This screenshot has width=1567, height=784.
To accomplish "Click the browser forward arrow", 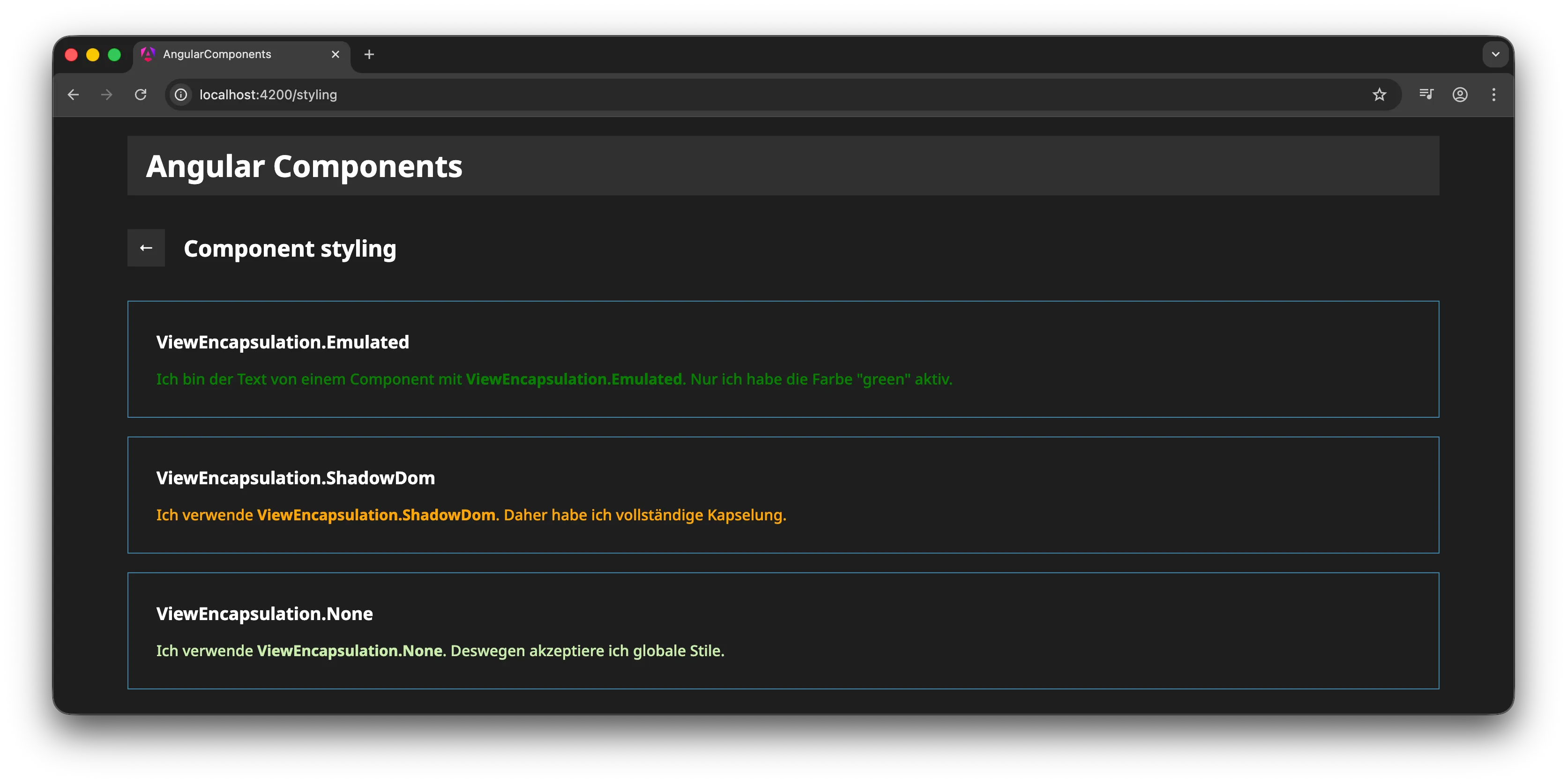I will (x=106, y=95).
